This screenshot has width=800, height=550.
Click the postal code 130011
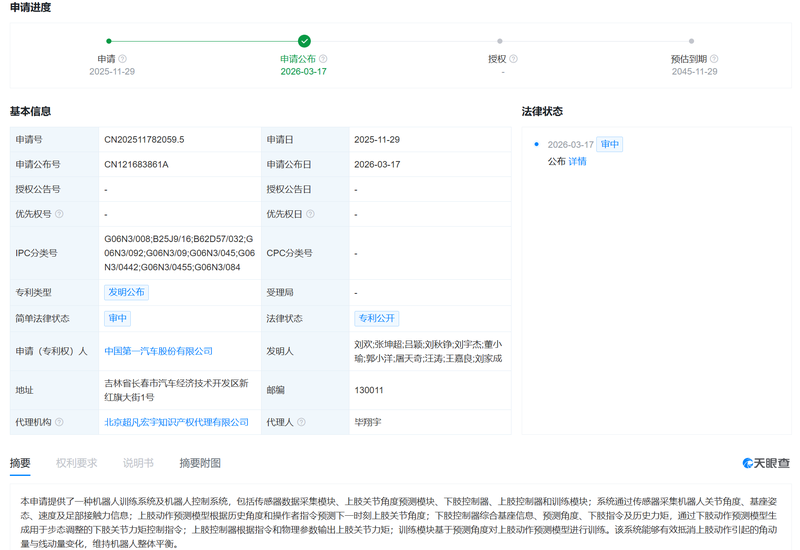click(x=369, y=390)
